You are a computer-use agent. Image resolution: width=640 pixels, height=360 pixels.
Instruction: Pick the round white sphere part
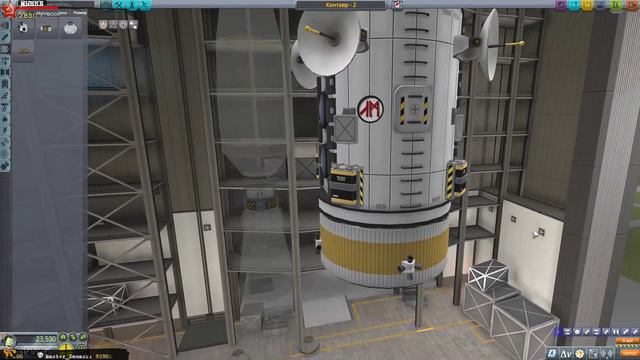(x=70, y=28)
